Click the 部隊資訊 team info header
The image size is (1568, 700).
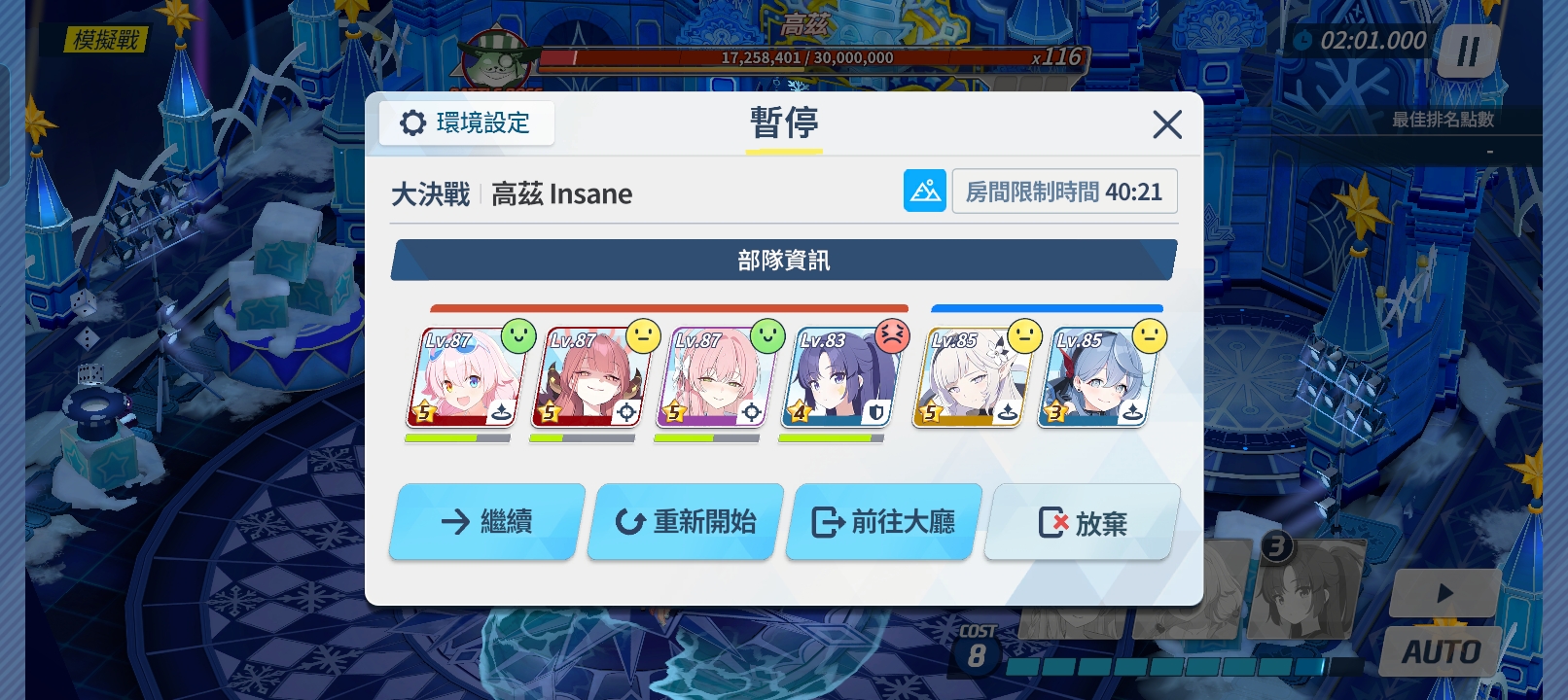[784, 261]
